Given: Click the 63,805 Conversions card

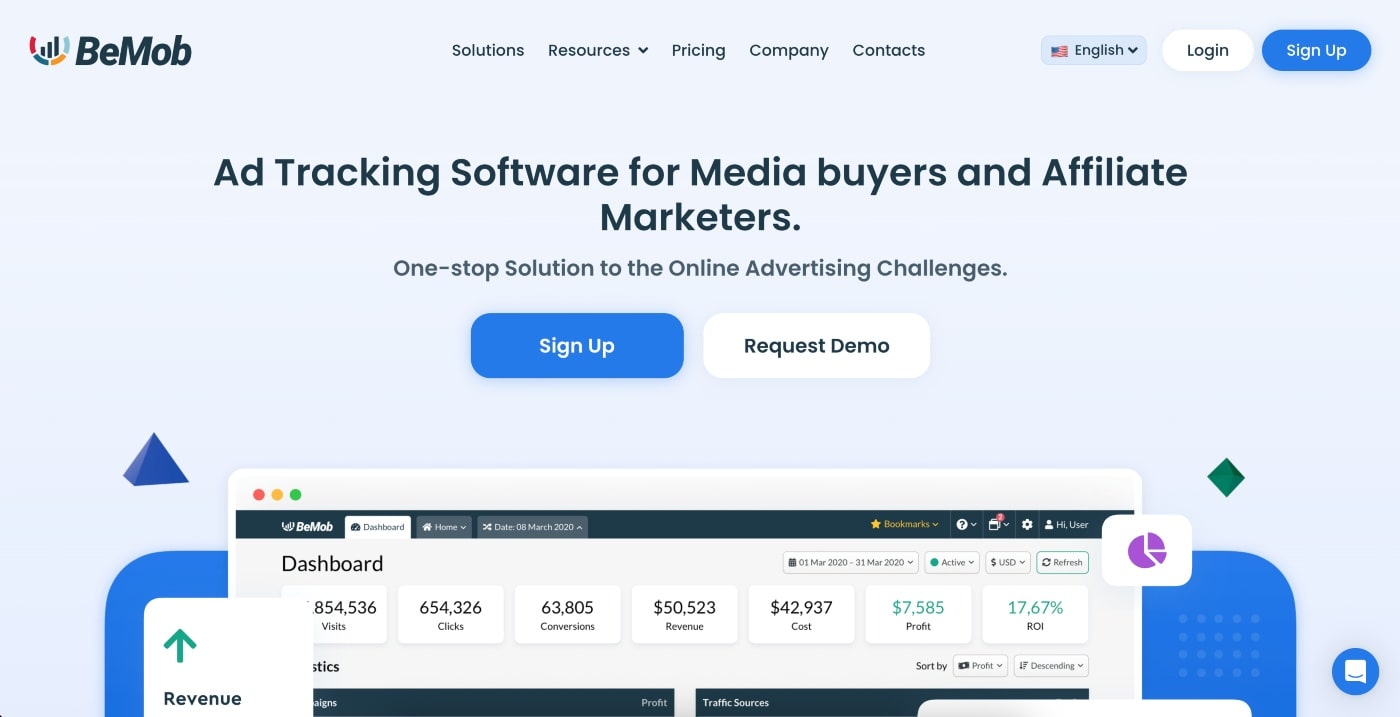Looking at the screenshot, I should tap(568, 614).
